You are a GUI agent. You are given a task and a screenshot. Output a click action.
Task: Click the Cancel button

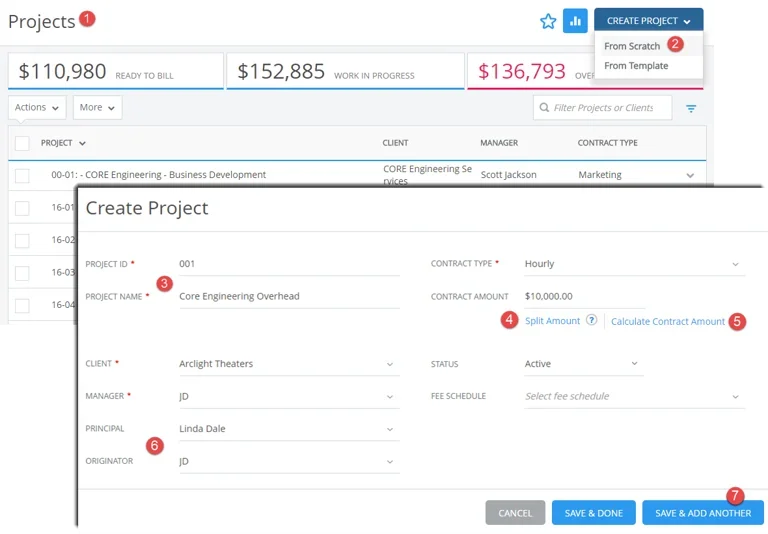(x=515, y=513)
